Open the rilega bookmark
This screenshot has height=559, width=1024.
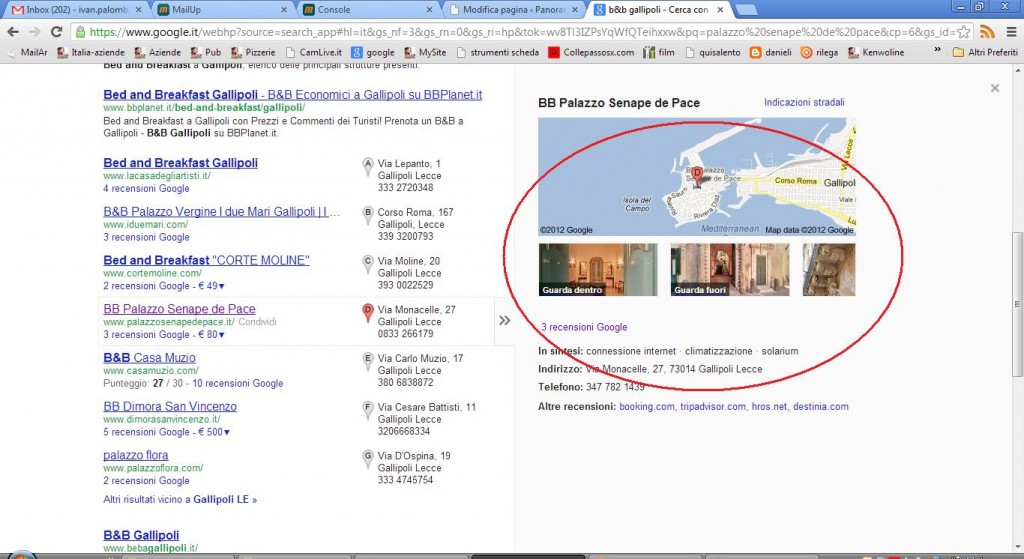(820, 52)
